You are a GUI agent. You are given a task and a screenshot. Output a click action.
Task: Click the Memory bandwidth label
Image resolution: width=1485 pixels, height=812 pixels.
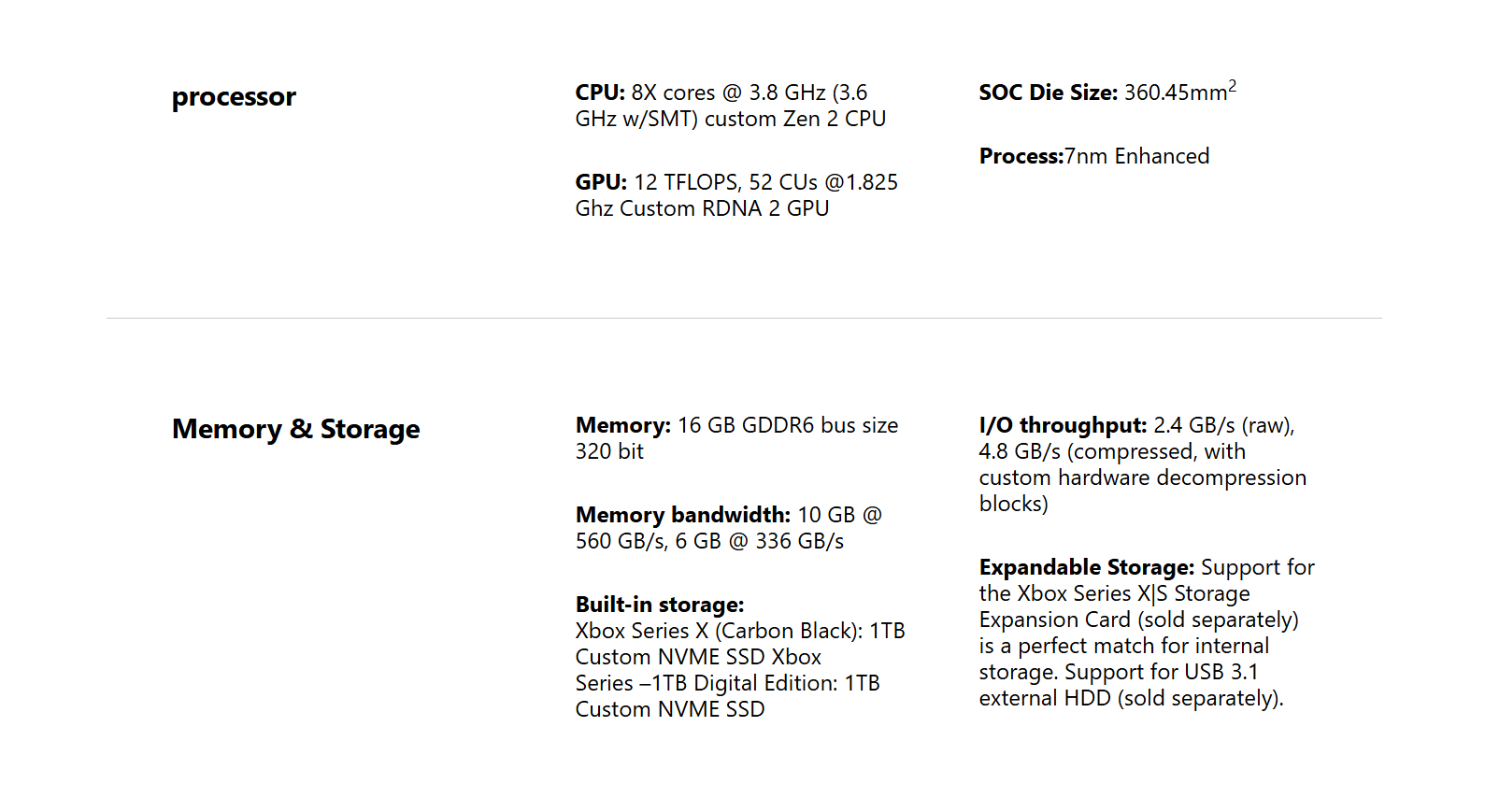click(683, 515)
